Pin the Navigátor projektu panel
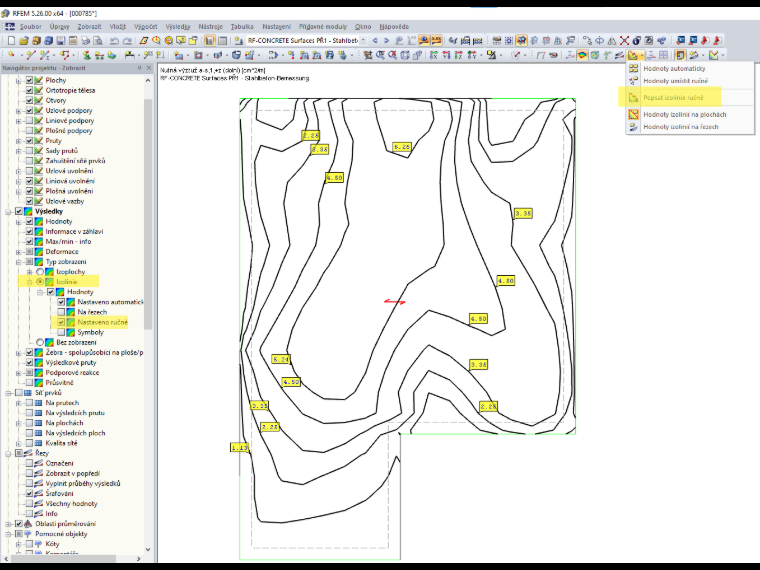The width and height of the screenshot is (760, 570). (140, 68)
